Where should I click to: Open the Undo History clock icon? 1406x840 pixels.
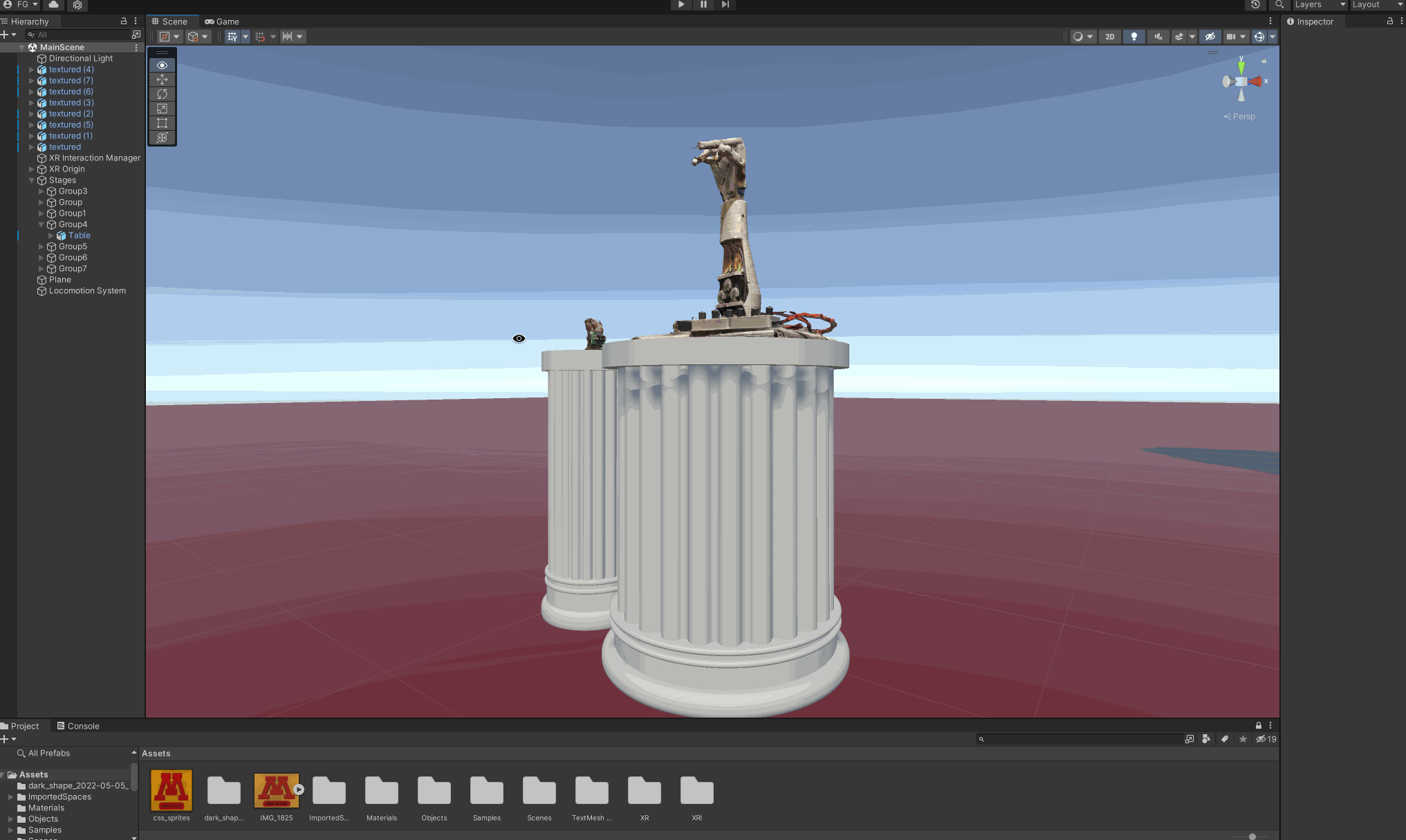[x=1255, y=4]
